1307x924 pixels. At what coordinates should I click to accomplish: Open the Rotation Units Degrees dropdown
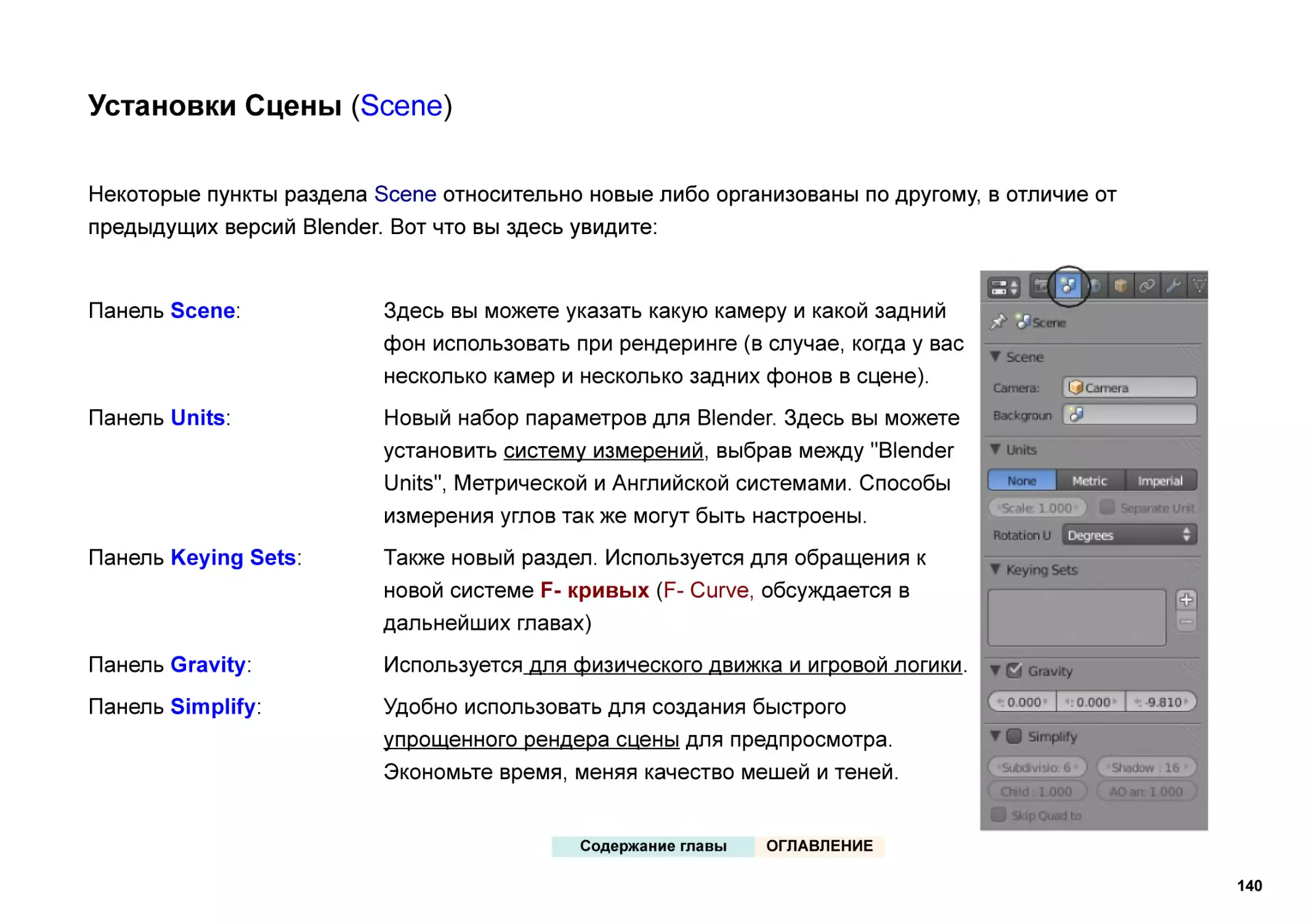1129,535
